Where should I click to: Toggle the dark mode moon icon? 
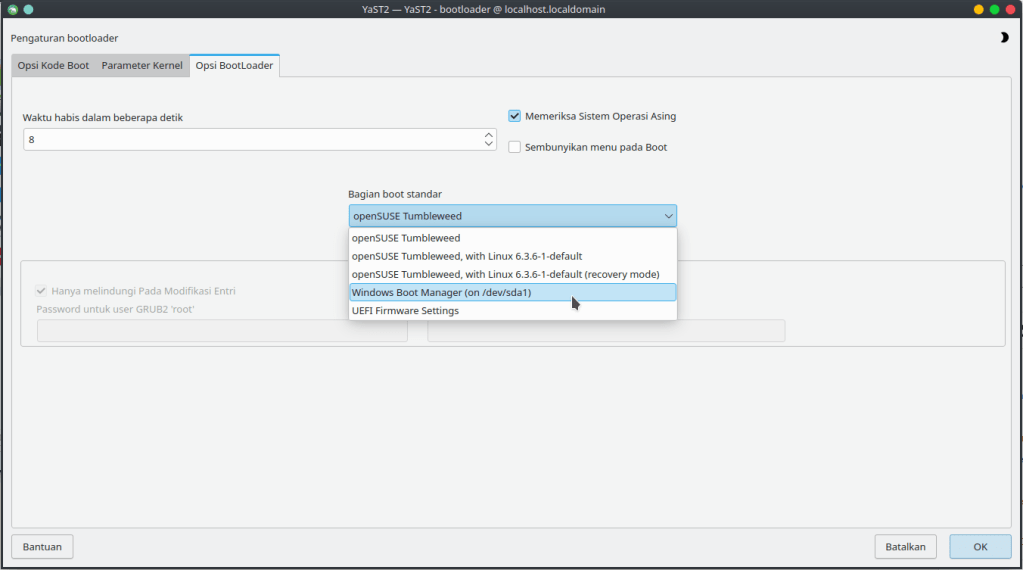pos(1003,38)
